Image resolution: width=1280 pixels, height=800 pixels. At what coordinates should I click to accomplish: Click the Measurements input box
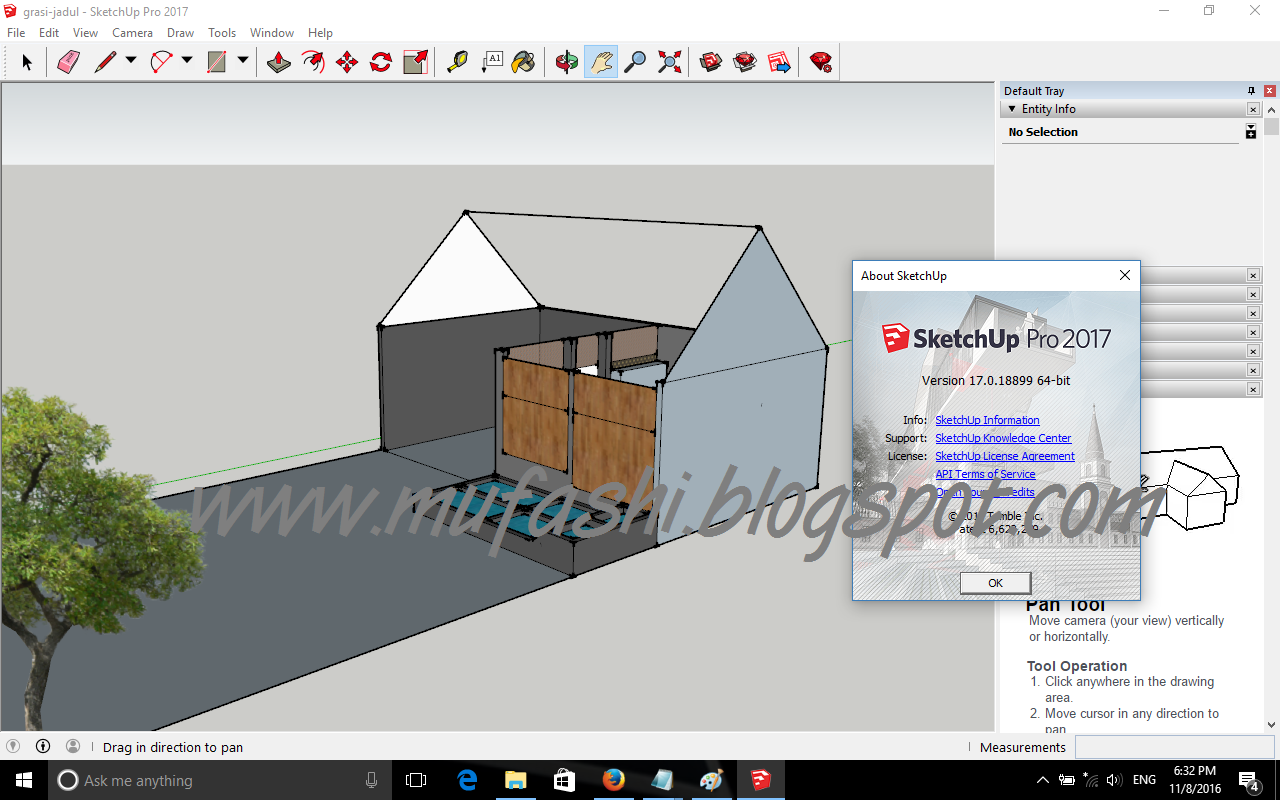(1174, 747)
